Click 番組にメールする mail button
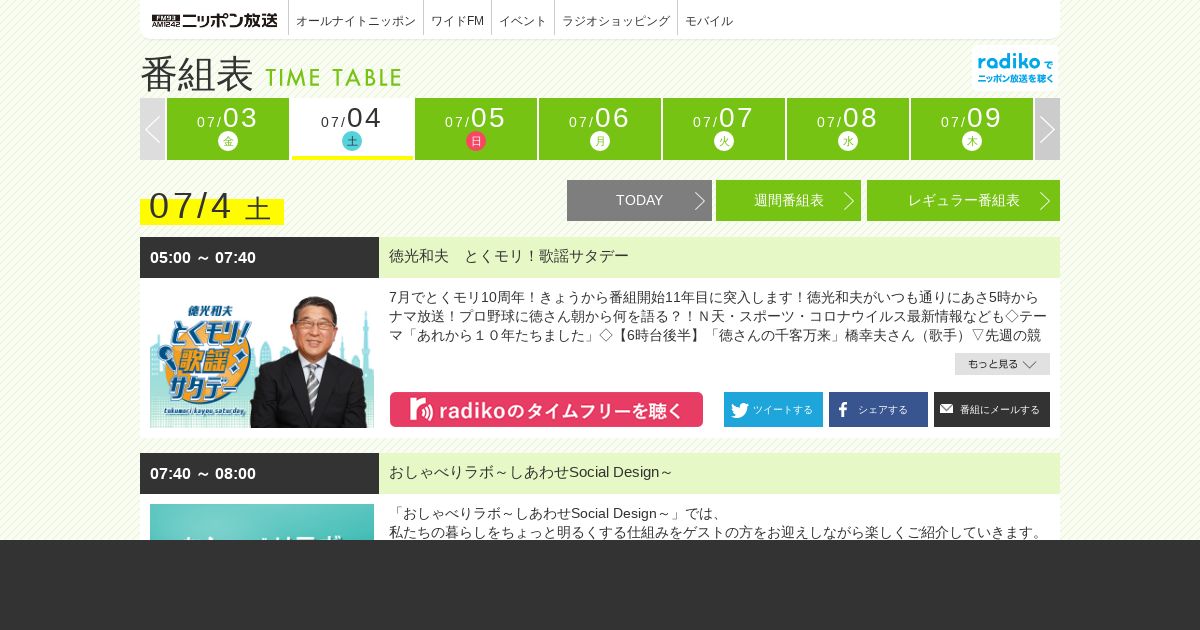1200x630 pixels. point(992,410)
